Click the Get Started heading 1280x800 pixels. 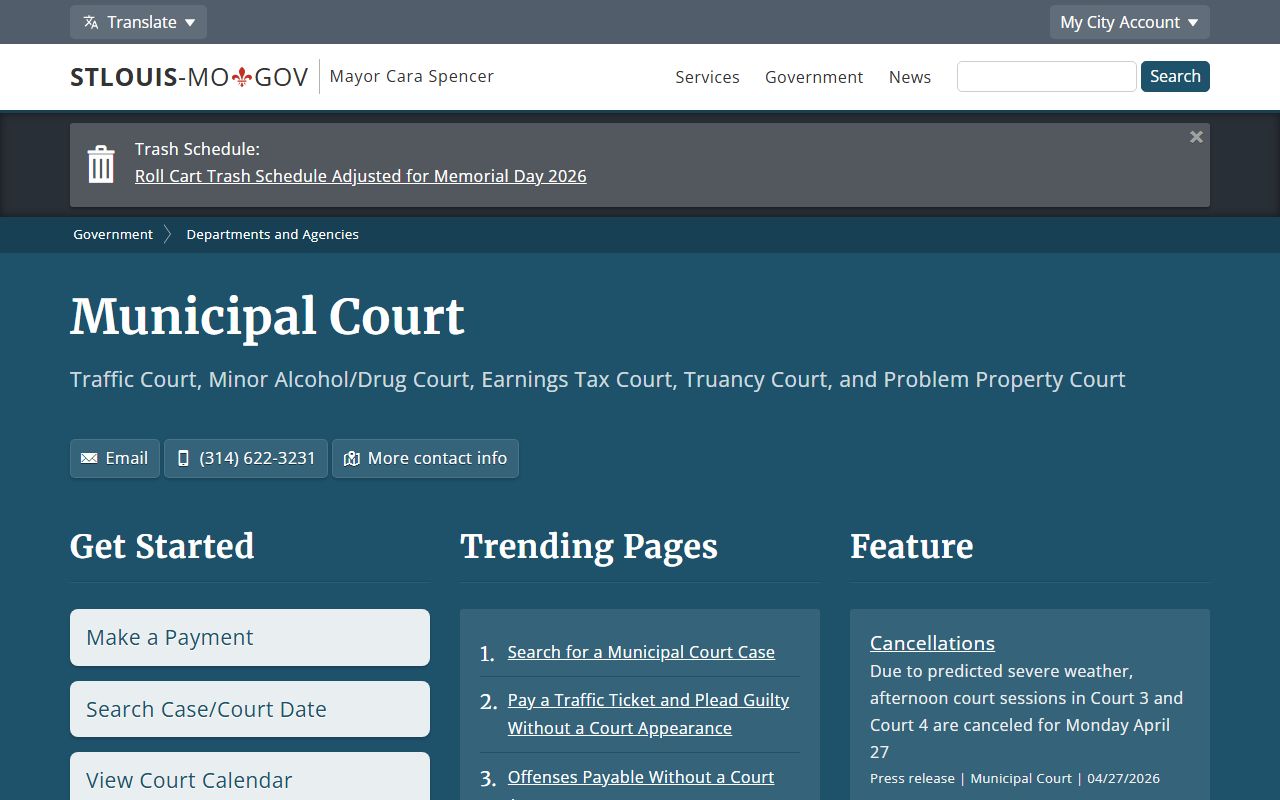coord(162,547)
